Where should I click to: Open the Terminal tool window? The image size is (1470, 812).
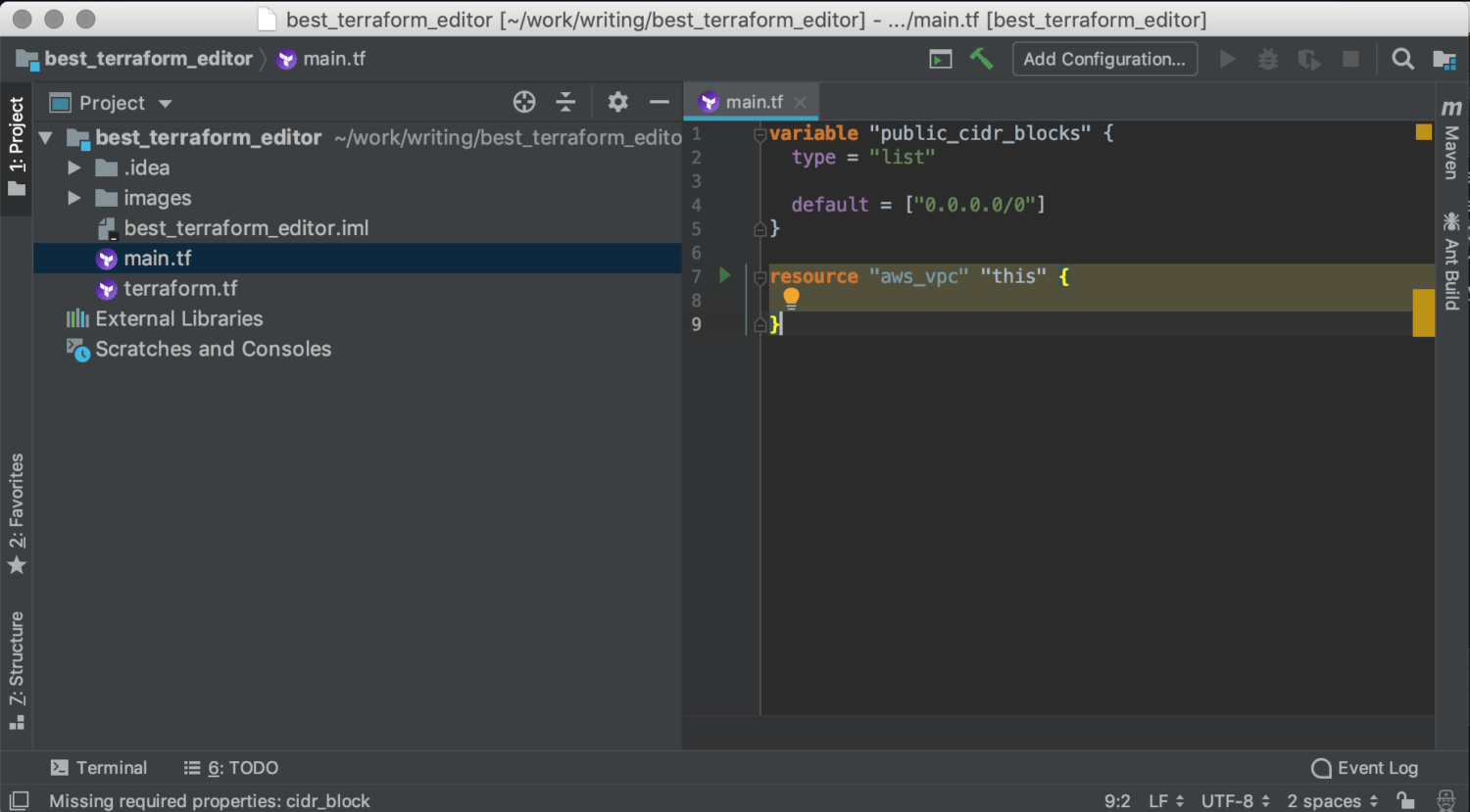[x=99, y=768]
